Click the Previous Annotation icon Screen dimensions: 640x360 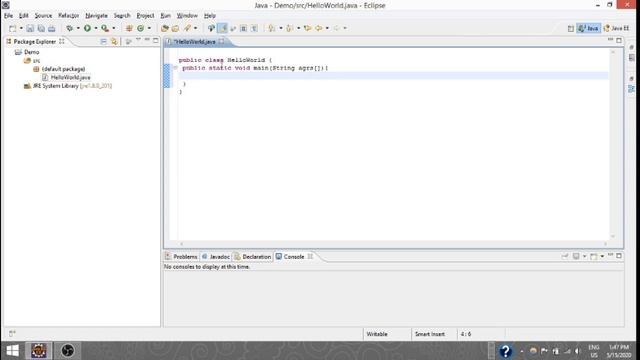pyautogui.click(x=290, y=28)
